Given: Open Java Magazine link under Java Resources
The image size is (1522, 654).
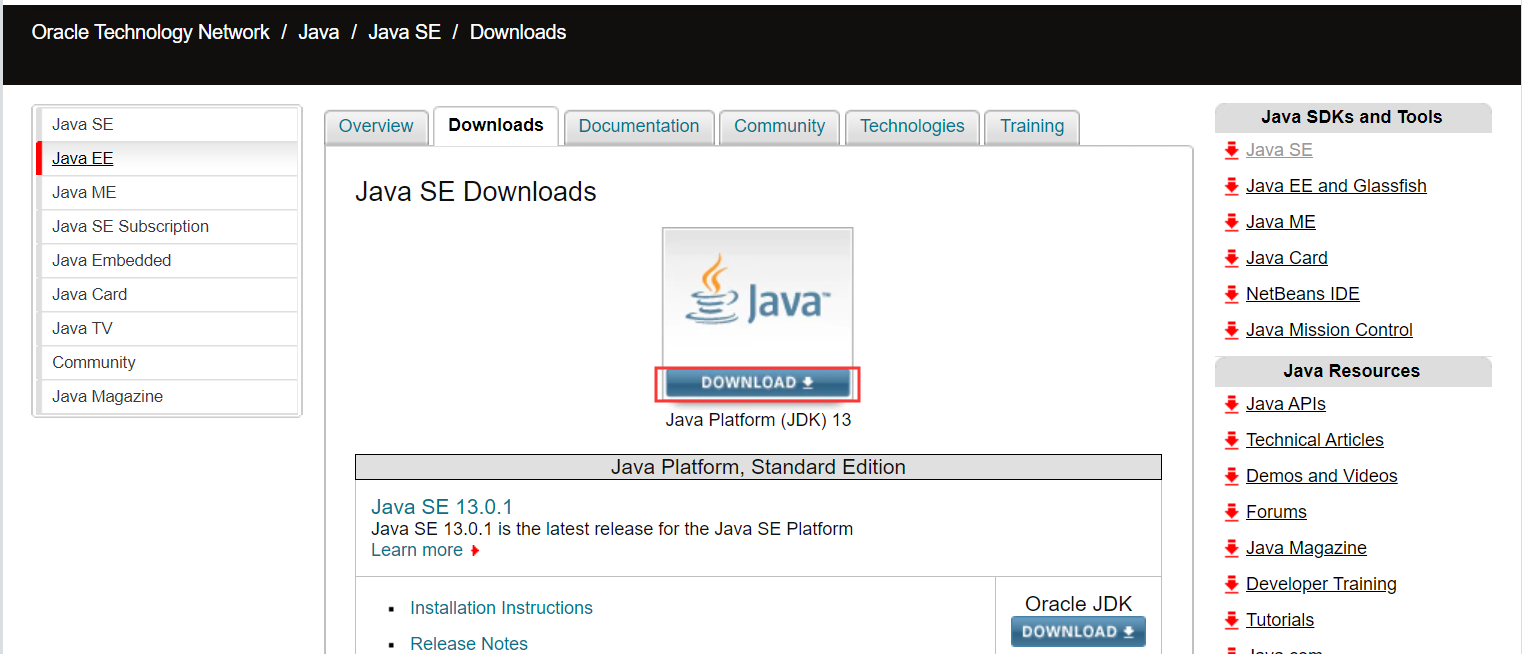Looking at the screenshot, I should [x=1306, y=548].
